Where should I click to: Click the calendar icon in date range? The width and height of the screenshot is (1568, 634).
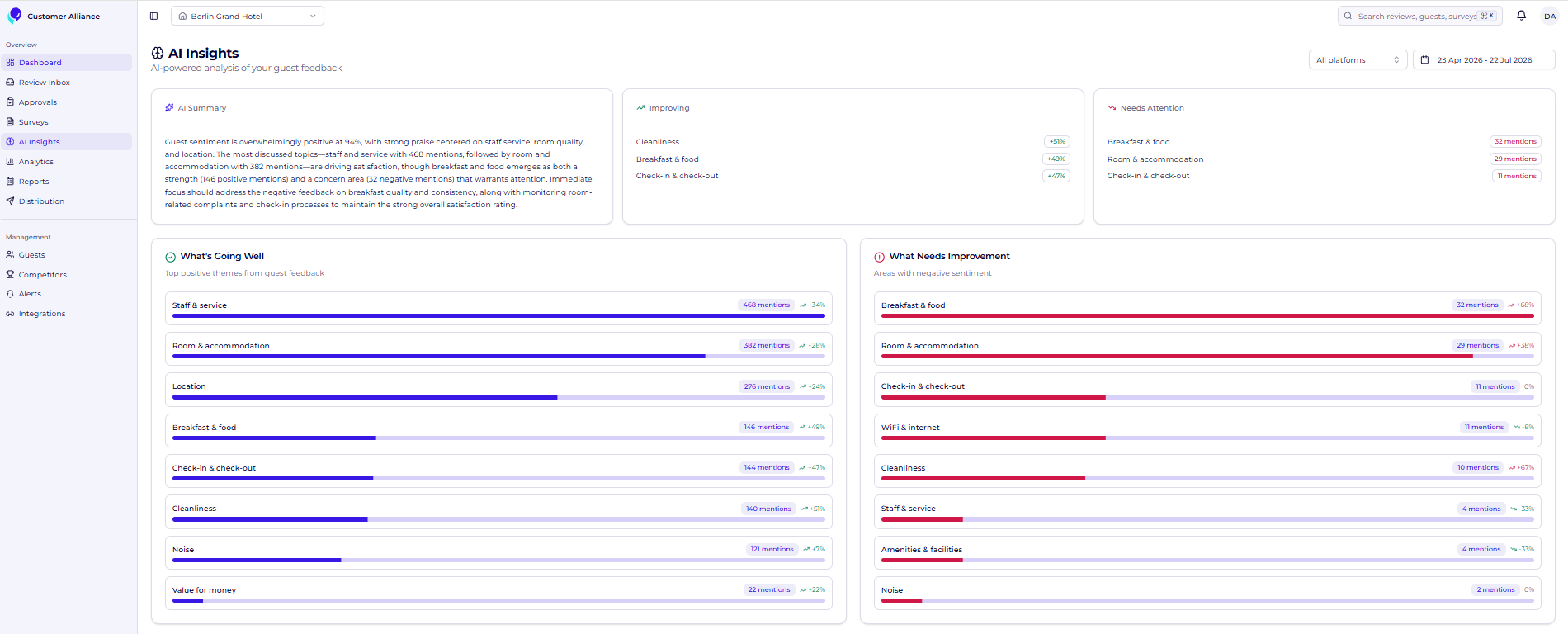coord(1424,60)
